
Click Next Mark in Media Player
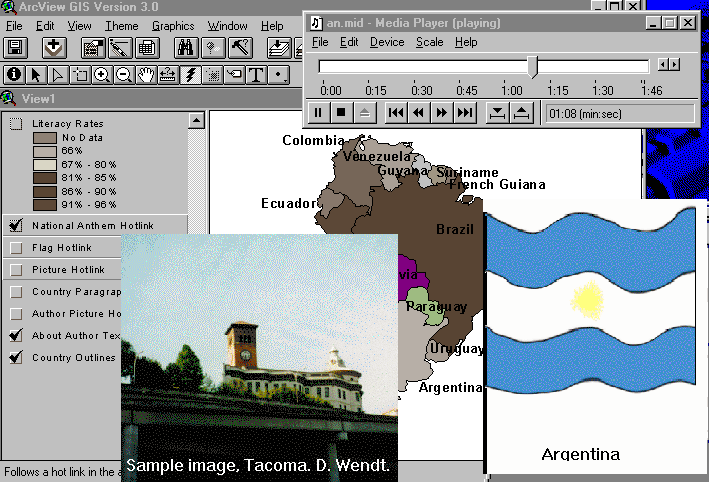(x=465, y=113)
